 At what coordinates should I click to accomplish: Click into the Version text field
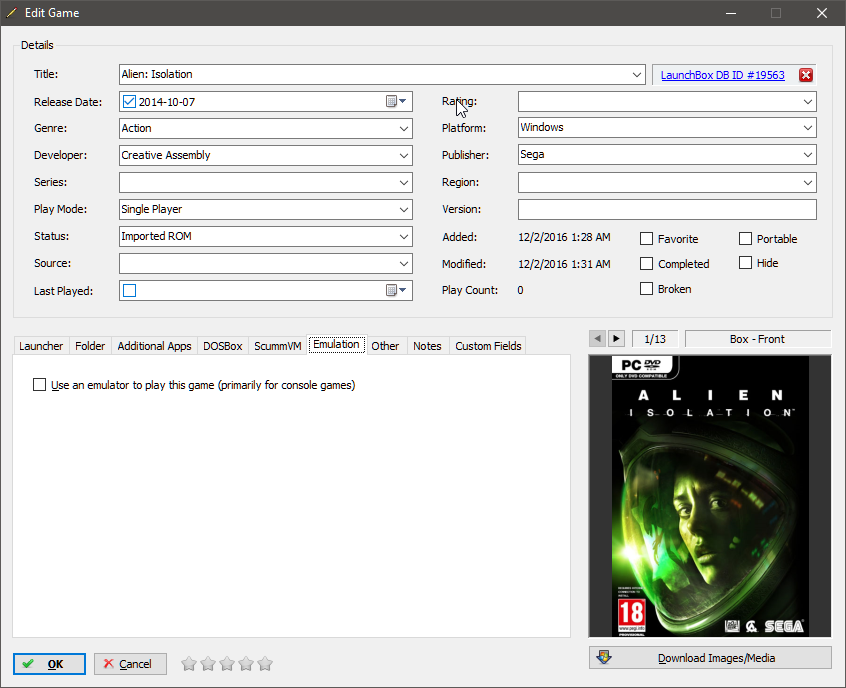(667, 209)
